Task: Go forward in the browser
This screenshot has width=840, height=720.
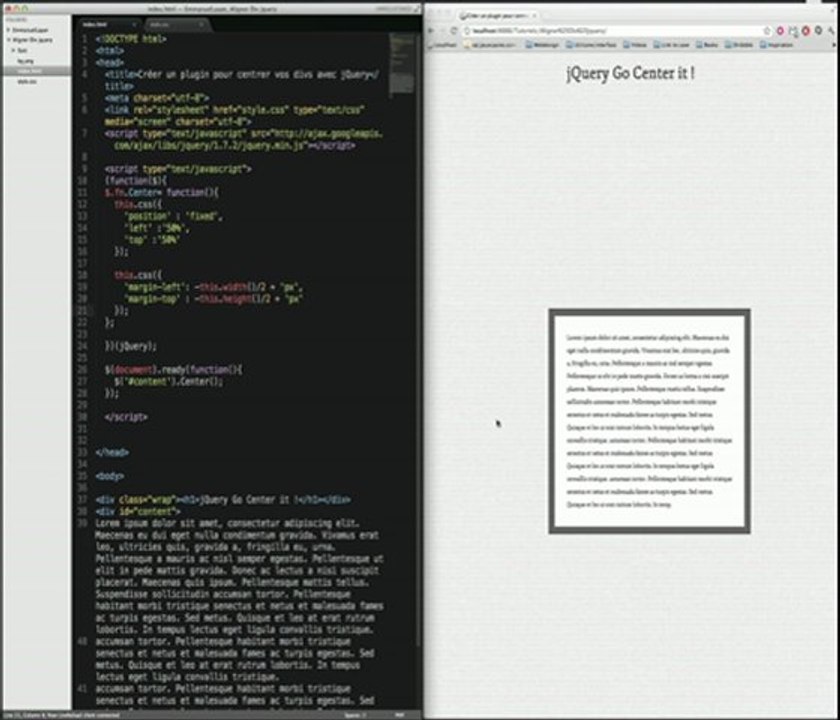Action: coord(442,31)
